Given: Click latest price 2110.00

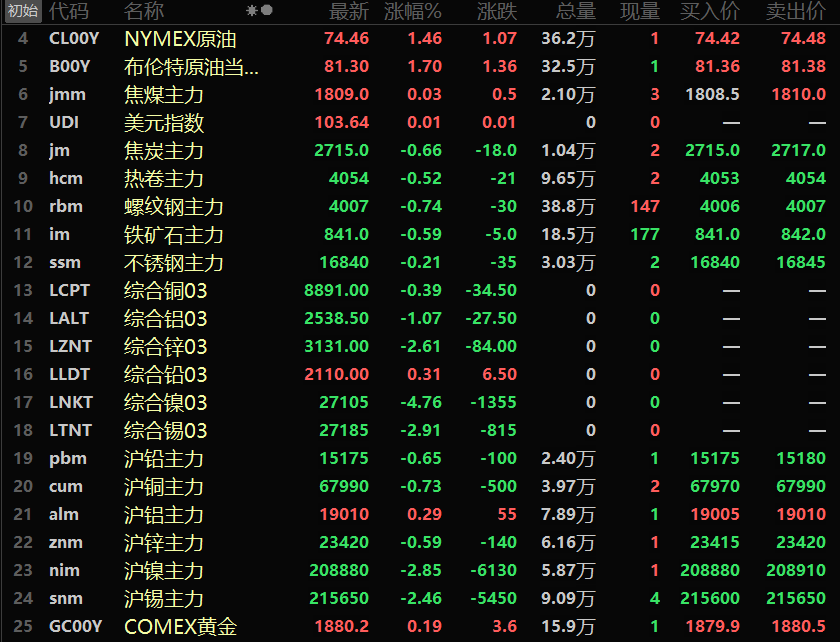Looking at the screenshot, I should click(336, 374).
